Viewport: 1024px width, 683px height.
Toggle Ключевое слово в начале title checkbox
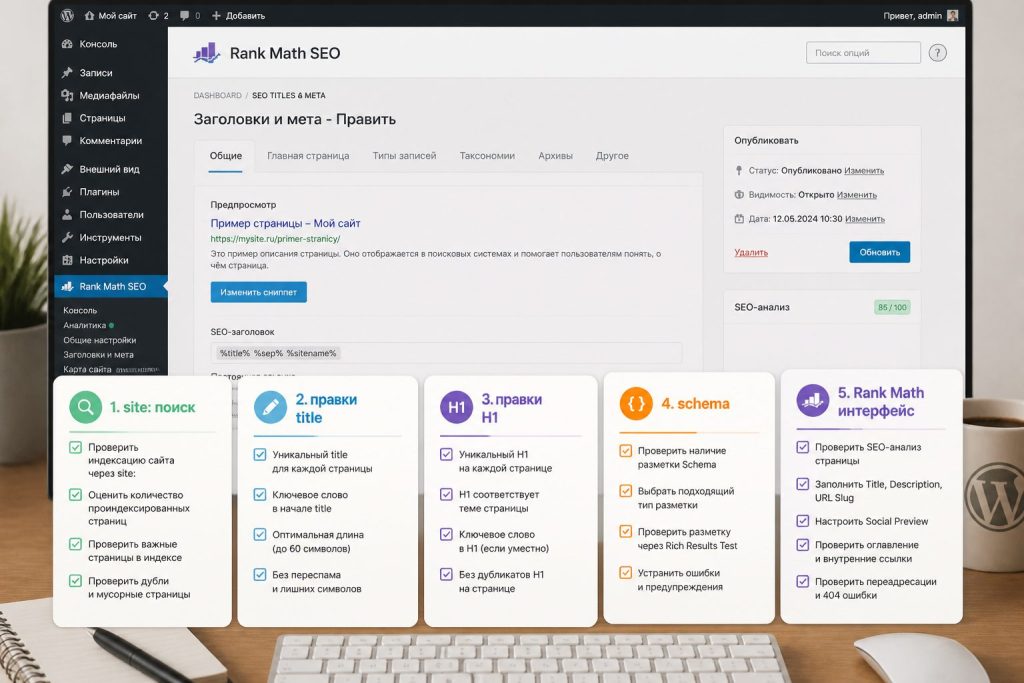point(260,495)
